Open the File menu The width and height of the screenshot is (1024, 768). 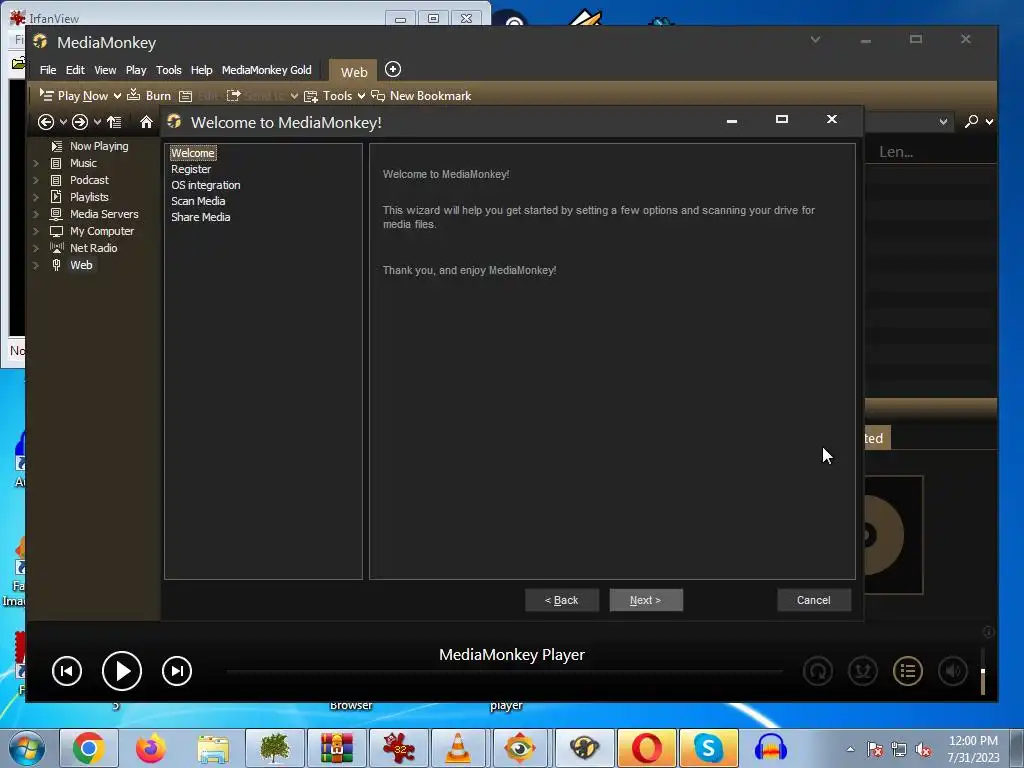point(48,70)
